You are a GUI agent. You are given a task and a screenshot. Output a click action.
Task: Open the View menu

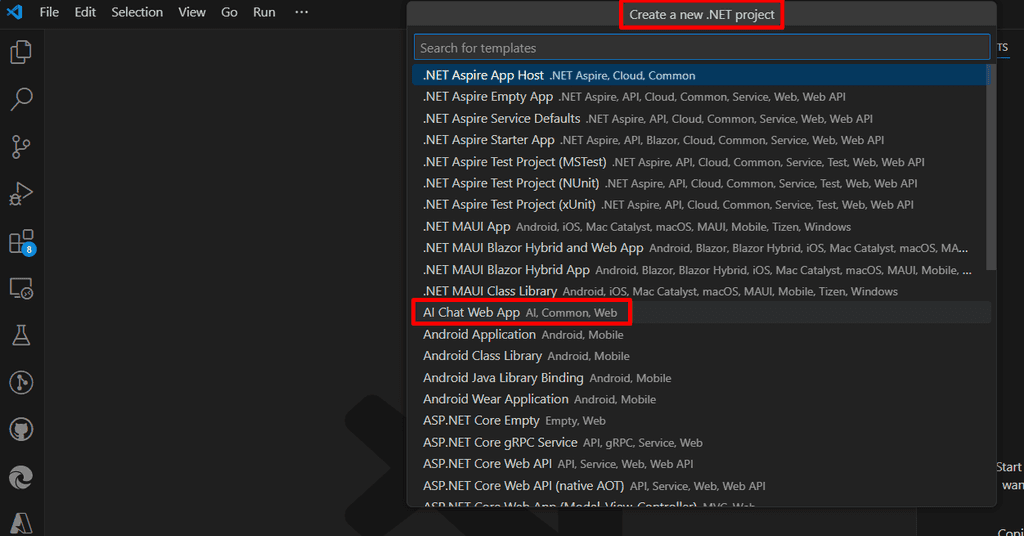[192, 12]
